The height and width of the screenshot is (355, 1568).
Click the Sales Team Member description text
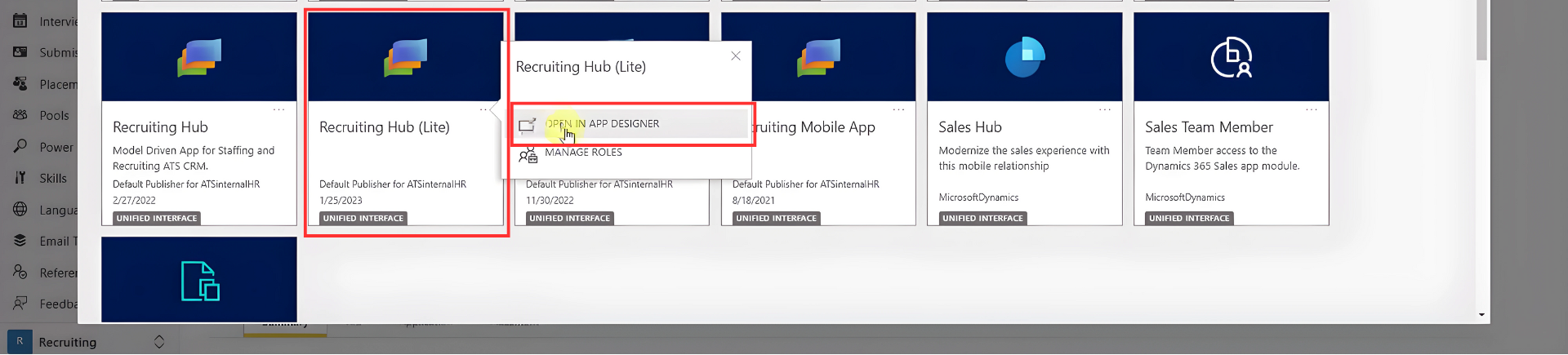[1222, 158]
